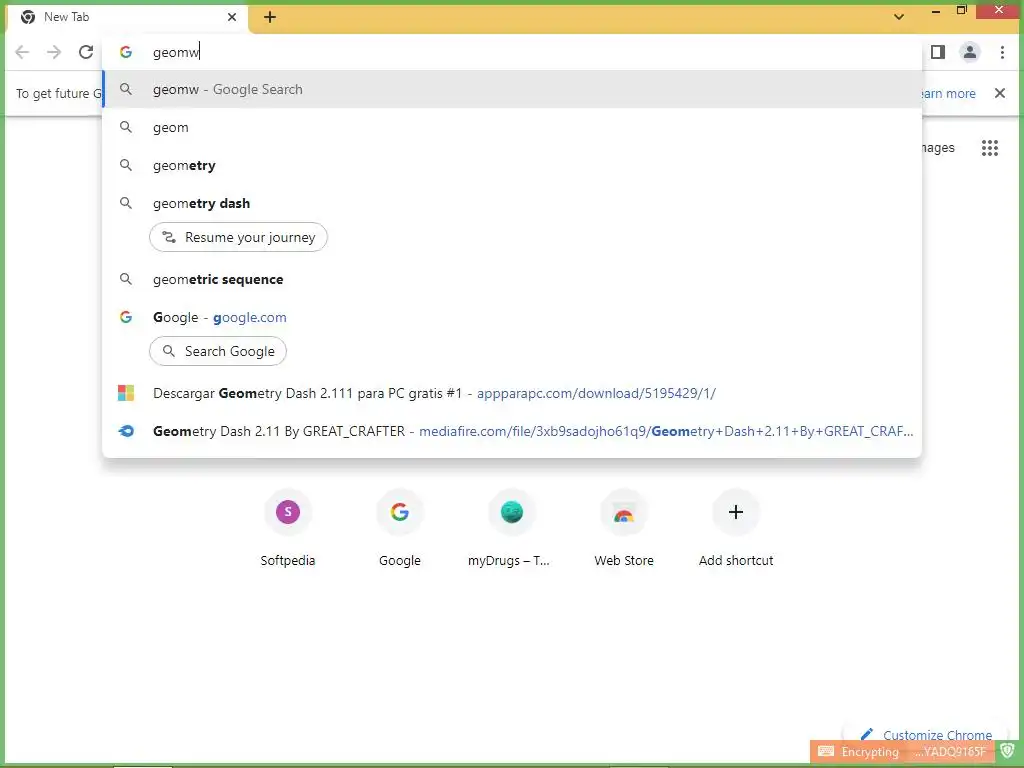Click the Customize Chrome button
Screen dimensions: 1024x768
pyautogui.click(x=926, y=735)
